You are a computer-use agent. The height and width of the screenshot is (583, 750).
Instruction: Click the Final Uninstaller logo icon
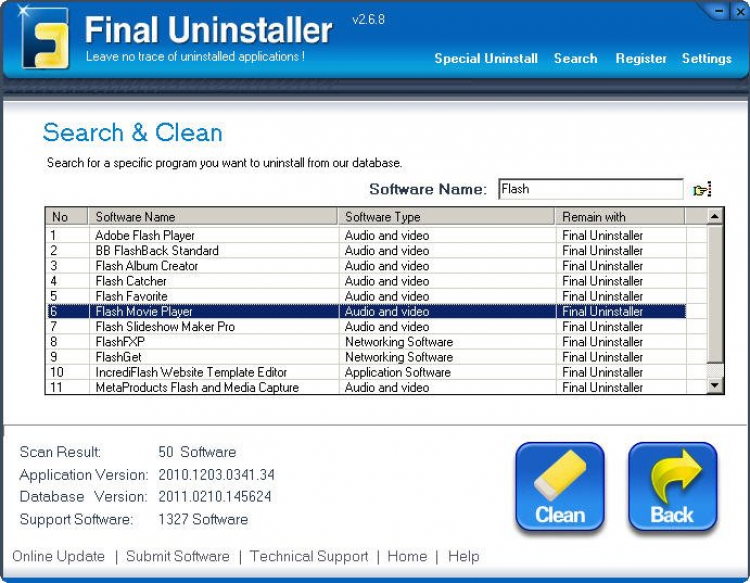45,38
